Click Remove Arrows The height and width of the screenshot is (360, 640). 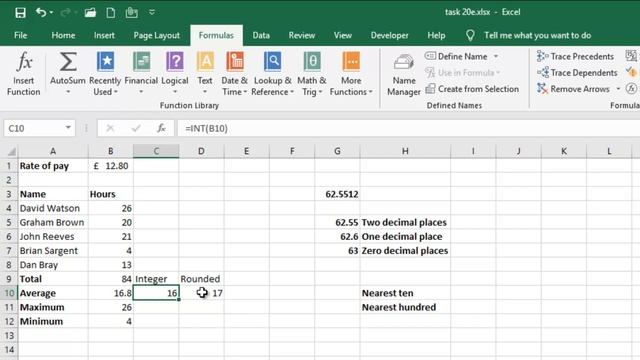tap(573, 89)
